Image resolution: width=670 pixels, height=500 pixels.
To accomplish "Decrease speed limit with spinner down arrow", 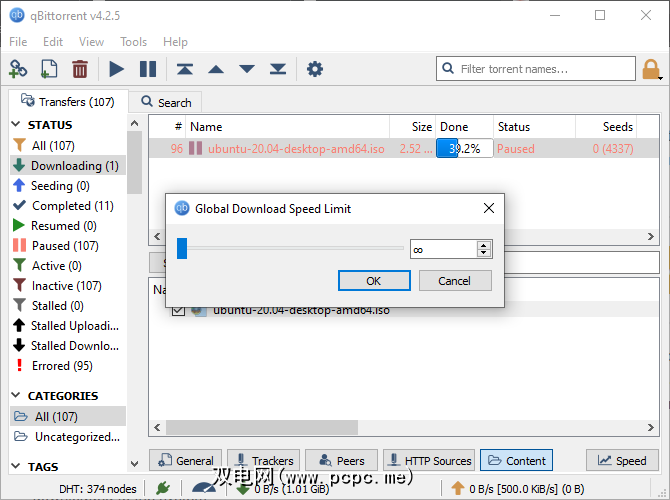I will [x=483, y=253].
